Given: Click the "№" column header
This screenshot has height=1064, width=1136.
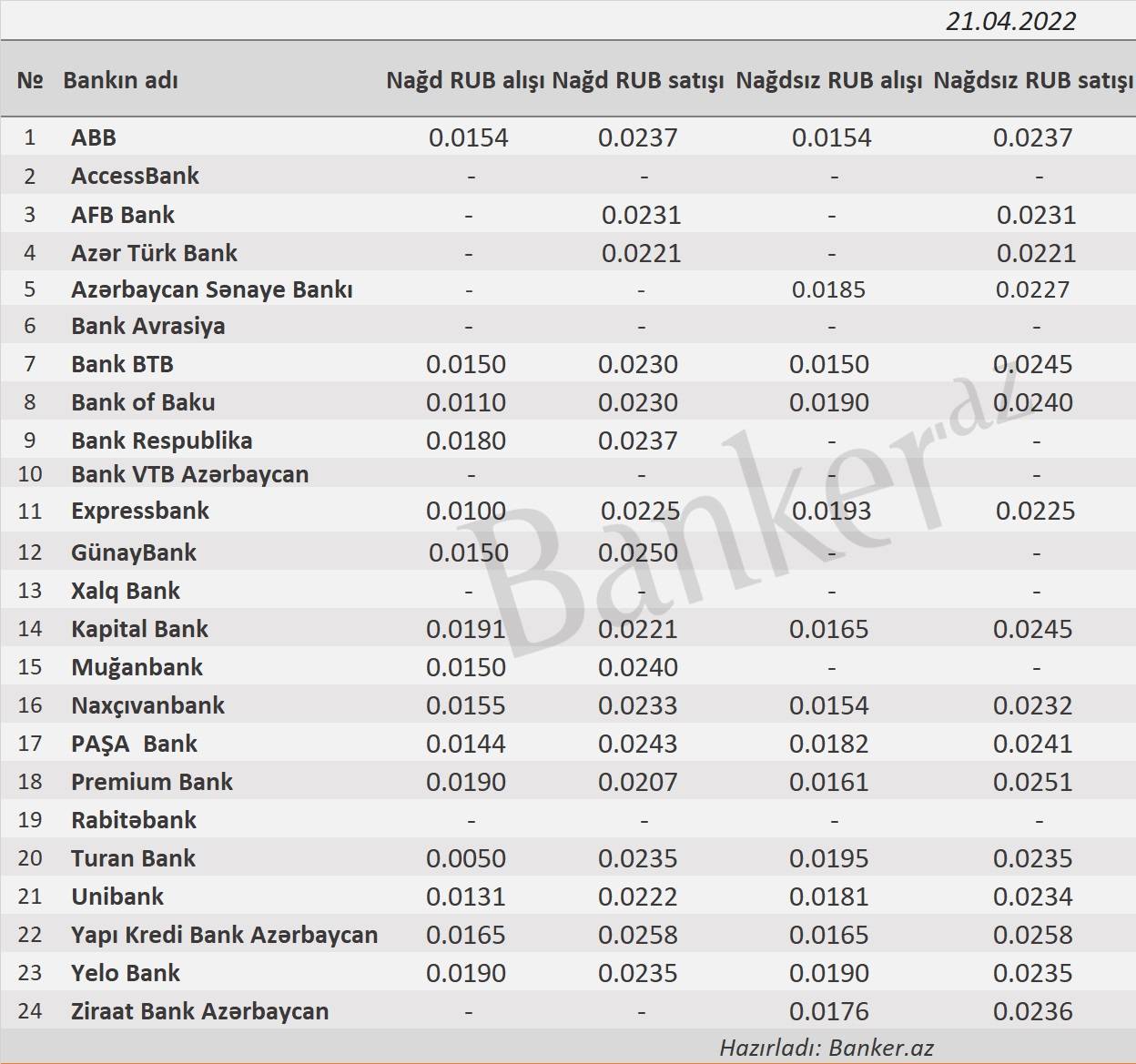Looking at the screenshot, I should pyautogui.click(x=30, y=80).
